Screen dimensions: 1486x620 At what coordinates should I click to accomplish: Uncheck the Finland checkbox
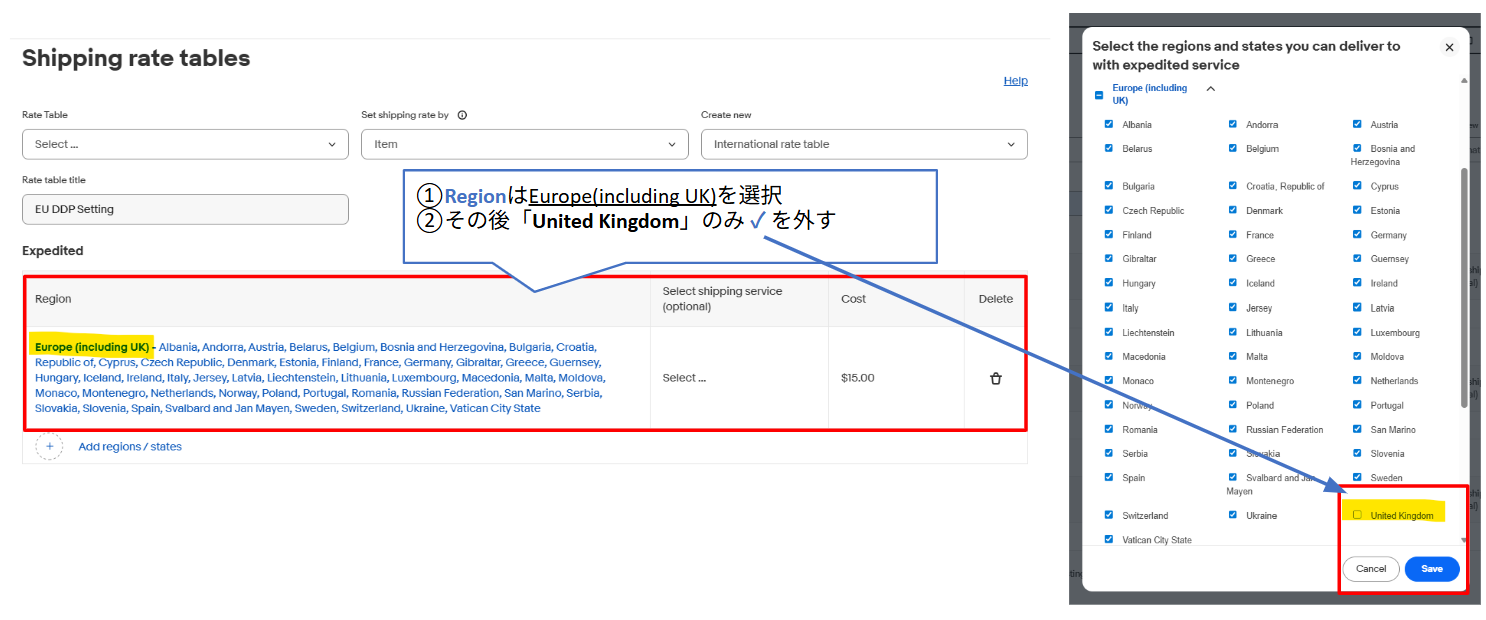[1108, 234]
